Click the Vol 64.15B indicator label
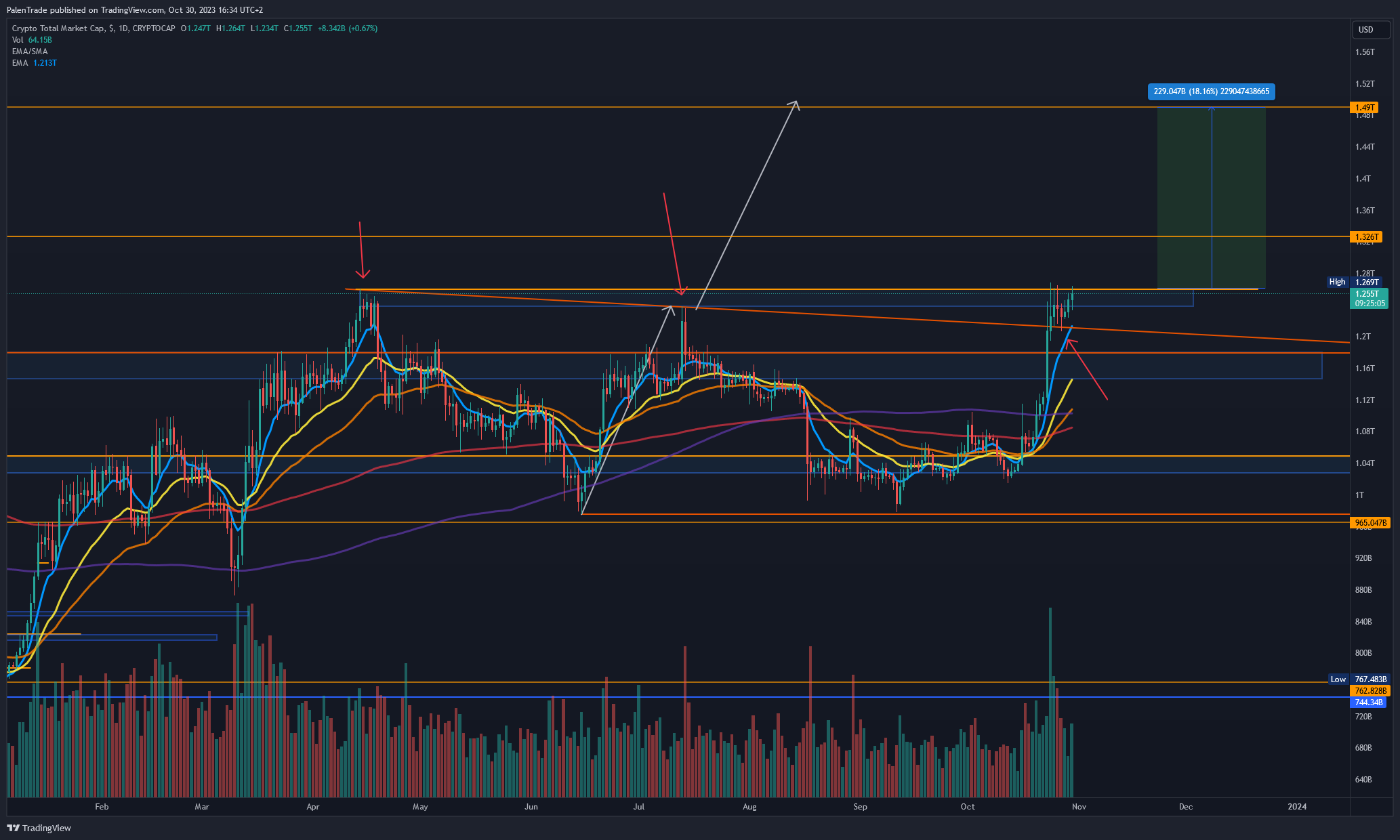This screenshot has height=840, width=1400. [x=32, y=40]
